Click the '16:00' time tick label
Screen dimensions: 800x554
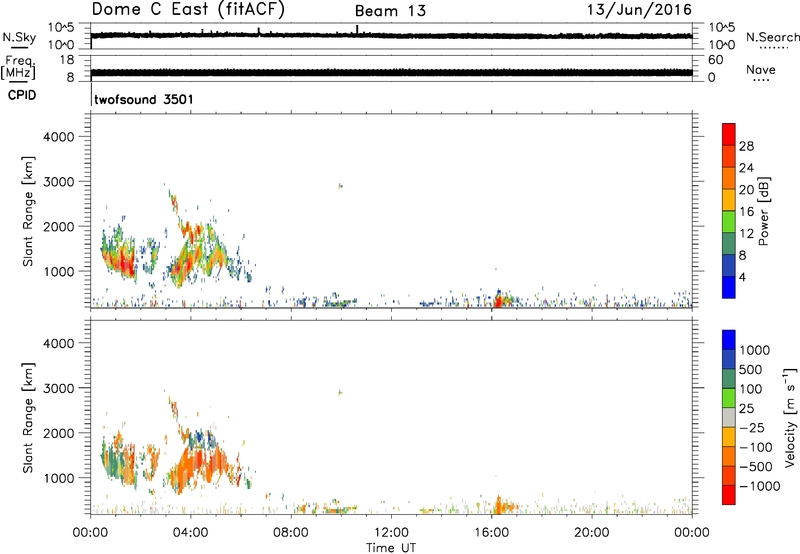[x=491, y=533]
